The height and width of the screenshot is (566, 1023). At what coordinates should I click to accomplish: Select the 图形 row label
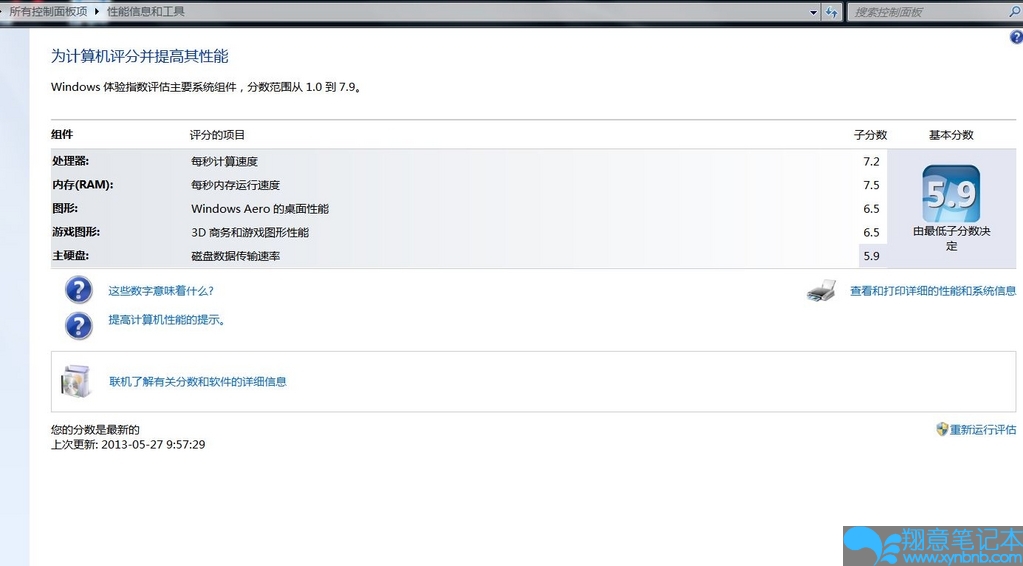click(65, 208)
